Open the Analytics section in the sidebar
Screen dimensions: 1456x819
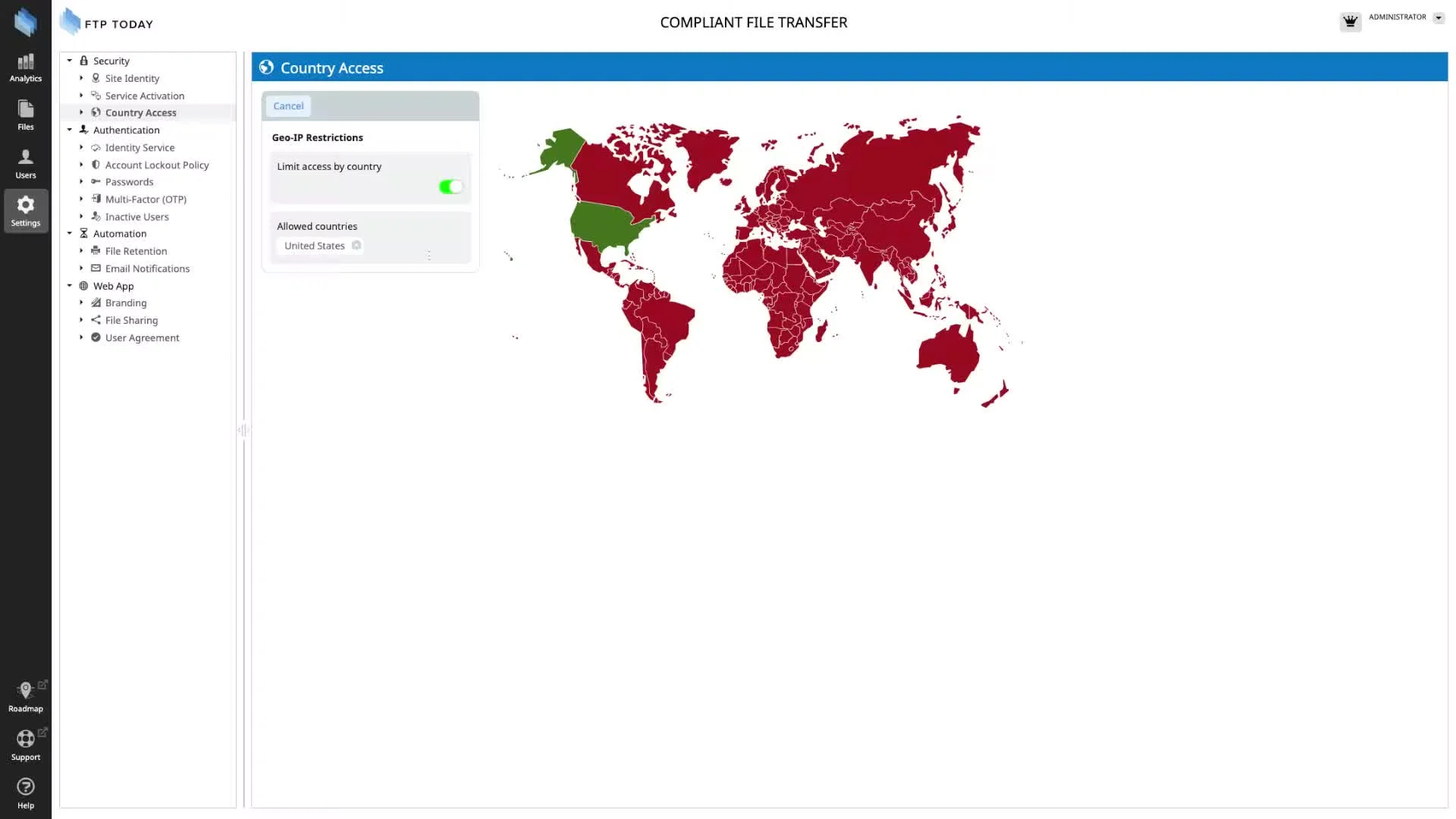[x=25, y=67]
